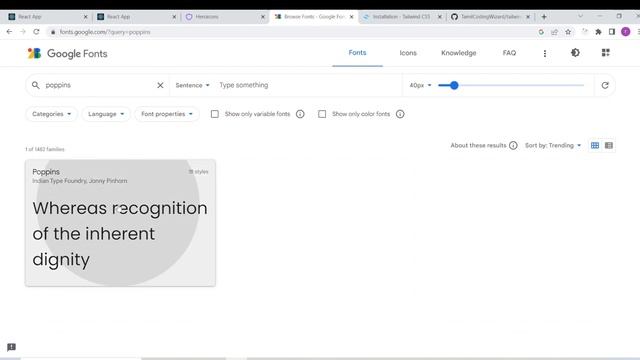640x360 pixels.
Task: Toggle dark theme icon
Action: click(575, 53)
